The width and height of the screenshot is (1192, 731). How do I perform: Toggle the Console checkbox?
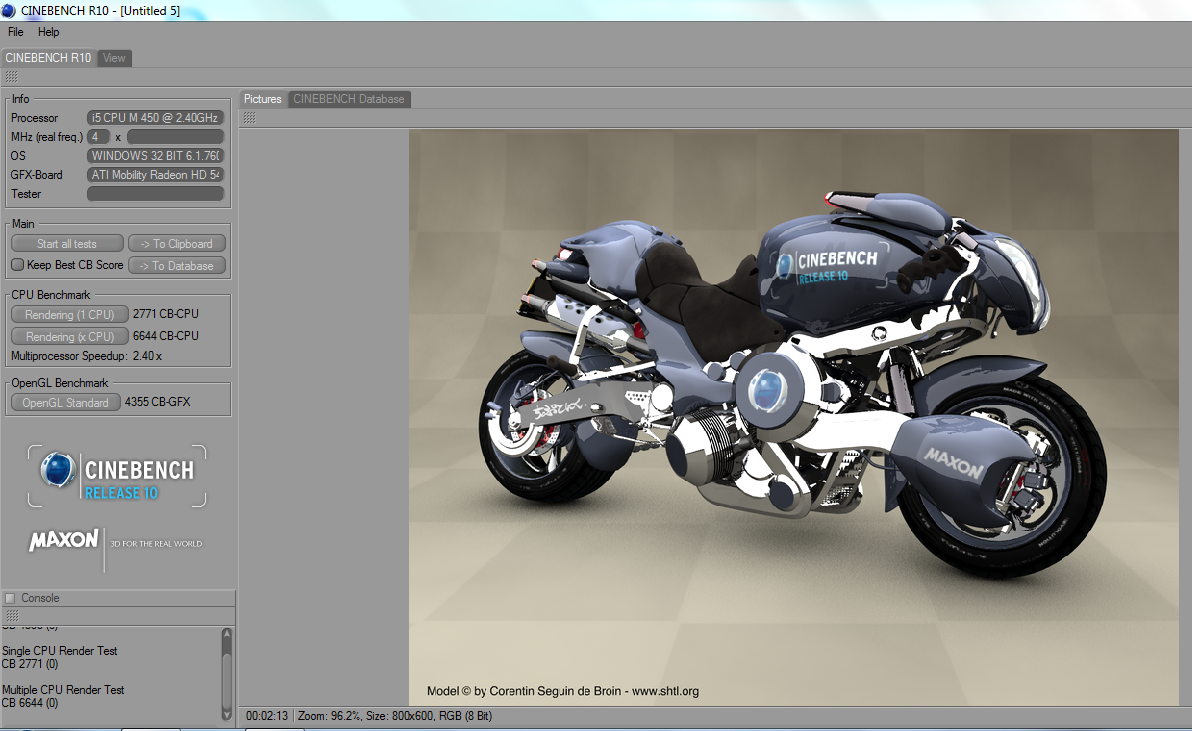(10, 598)
